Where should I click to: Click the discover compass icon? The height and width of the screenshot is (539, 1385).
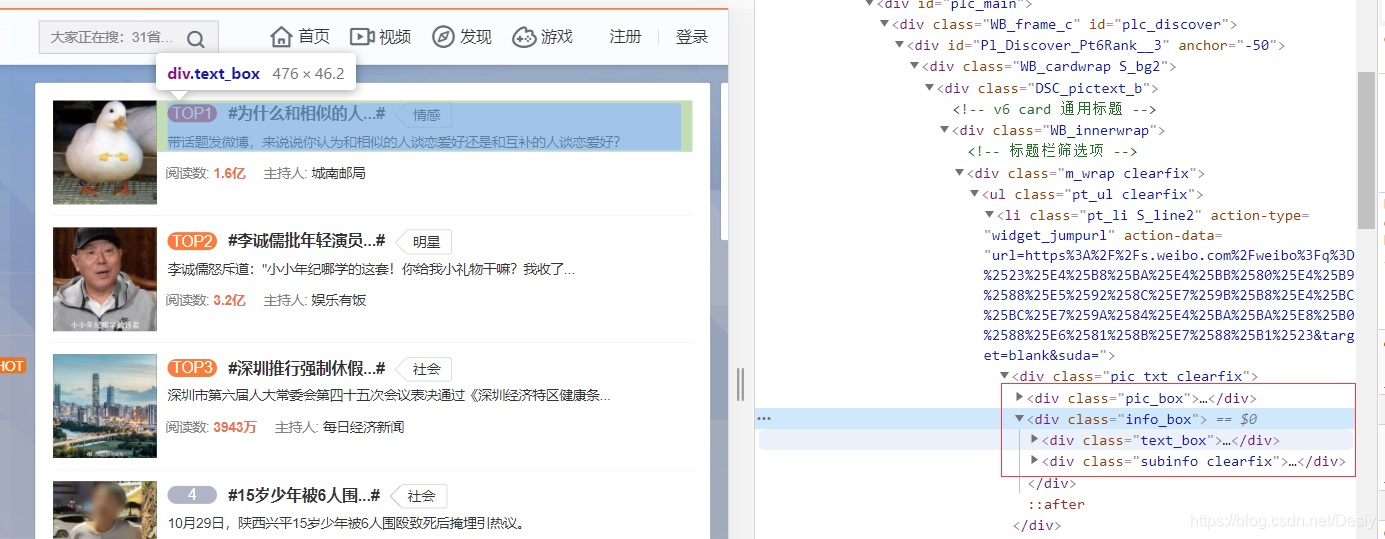point(443,37)
